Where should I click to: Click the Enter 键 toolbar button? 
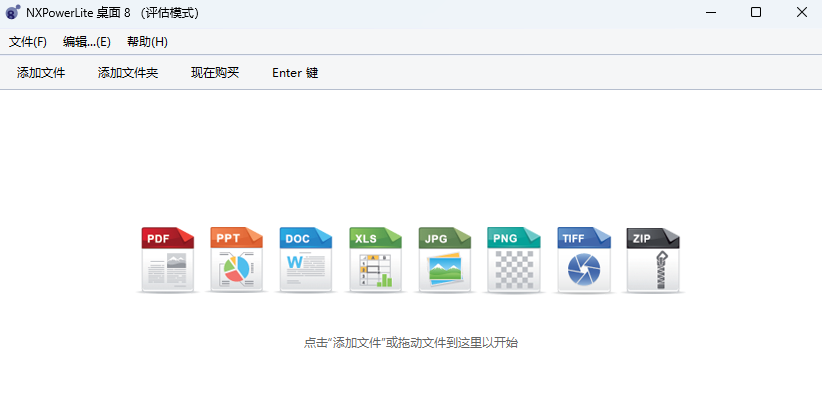coord(295,73)
